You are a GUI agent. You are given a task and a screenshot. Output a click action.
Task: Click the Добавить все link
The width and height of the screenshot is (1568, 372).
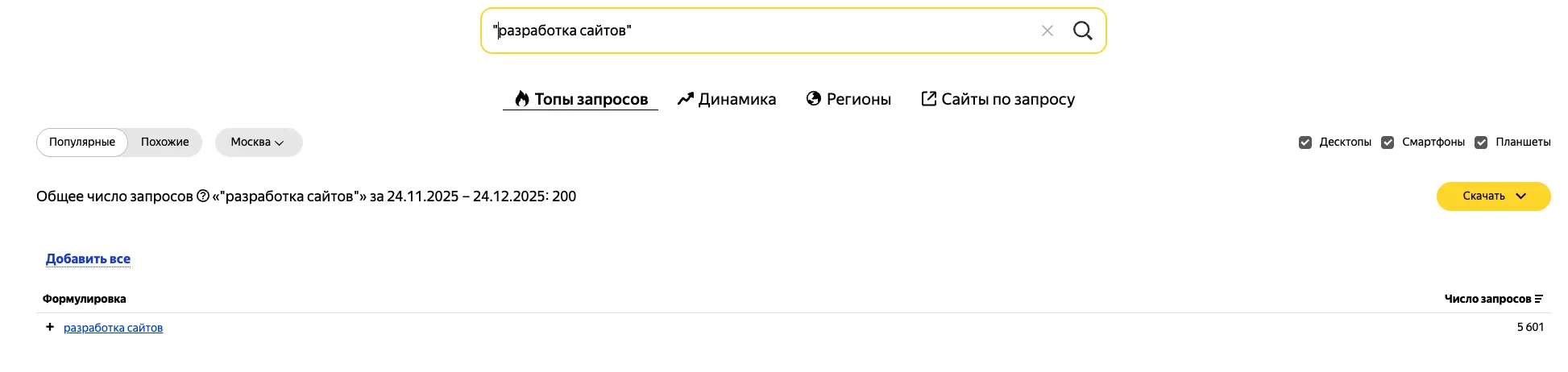[88, 258]
